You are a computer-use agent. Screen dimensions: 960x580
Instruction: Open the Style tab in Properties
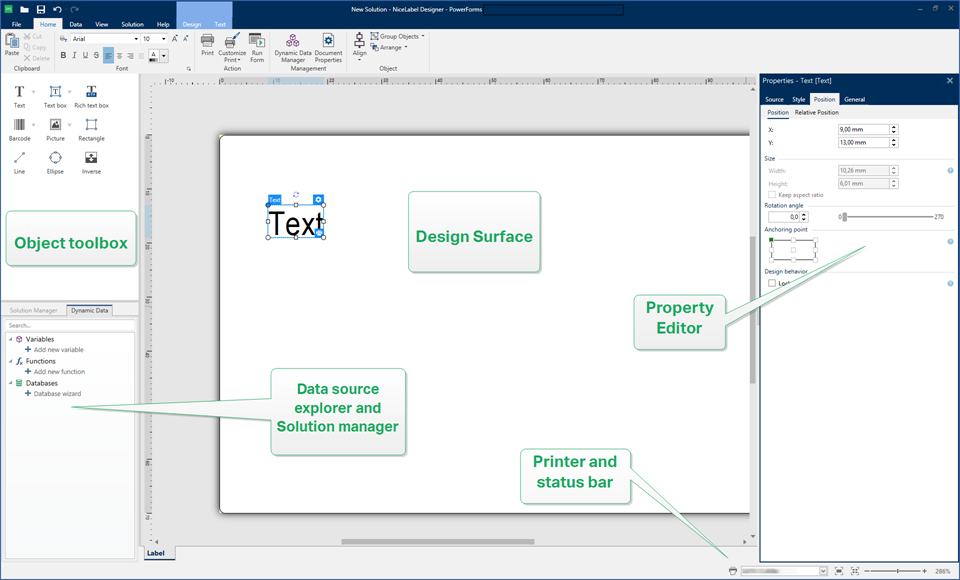tap(799, 100)
